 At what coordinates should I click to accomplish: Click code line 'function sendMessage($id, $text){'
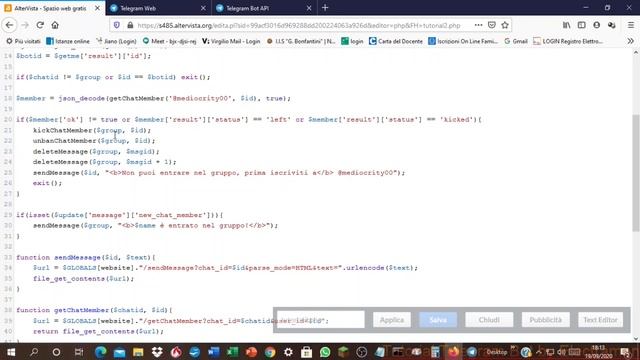point(86,258)
